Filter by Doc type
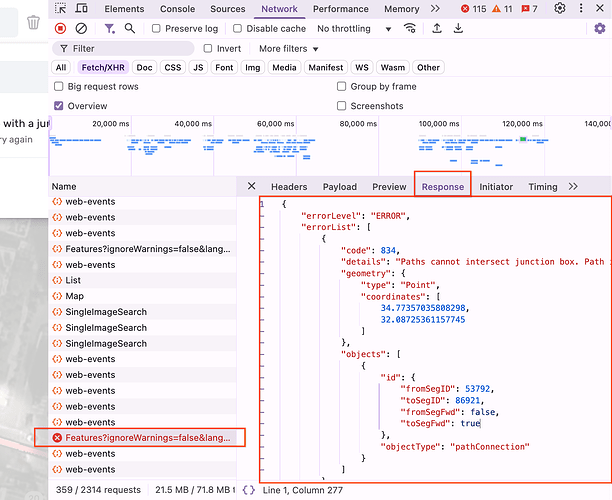612x500 pixels. (144, 68)
